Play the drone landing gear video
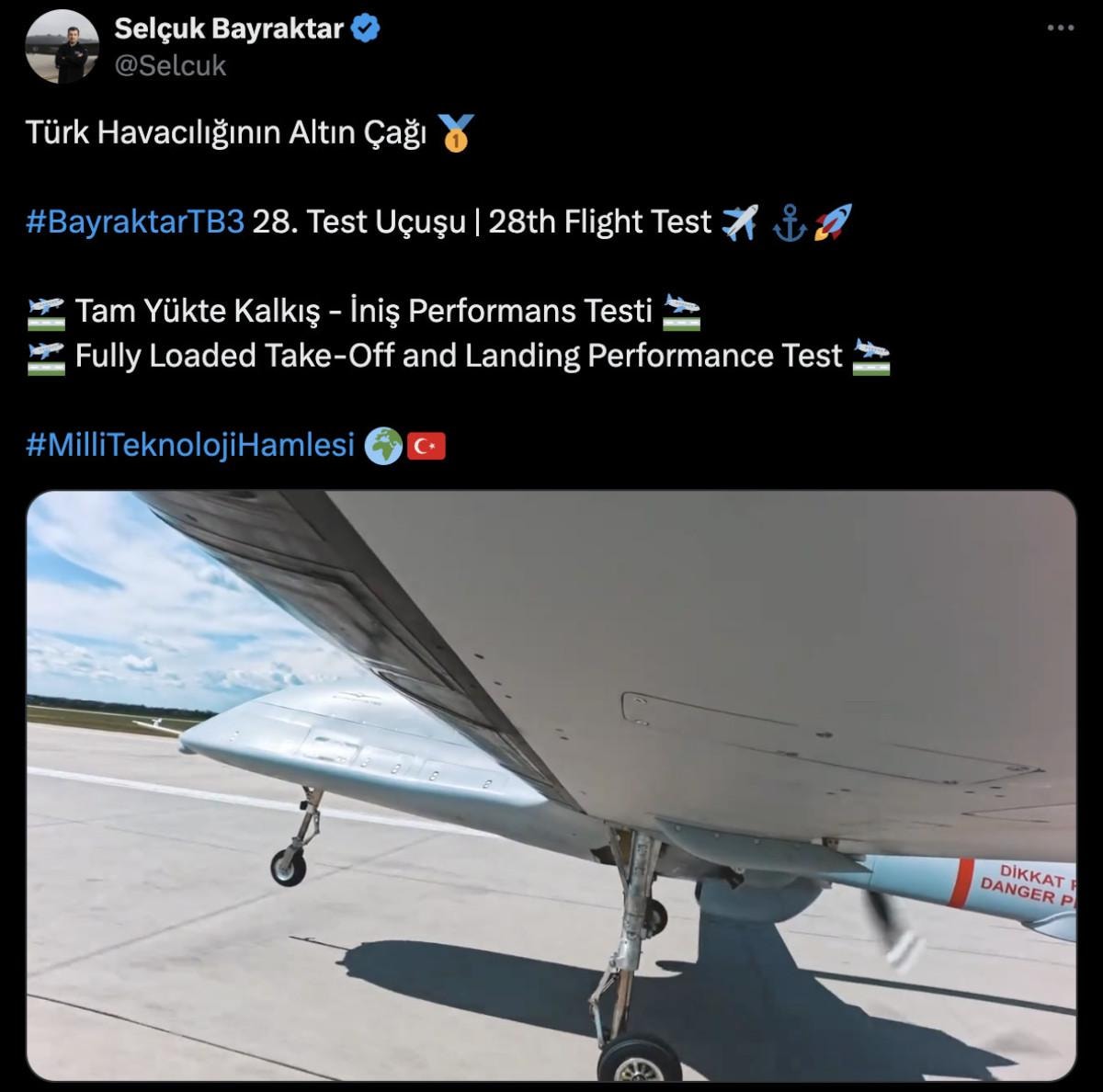The height and width of the screenshot is (1092, 1103). pos(551,786)
